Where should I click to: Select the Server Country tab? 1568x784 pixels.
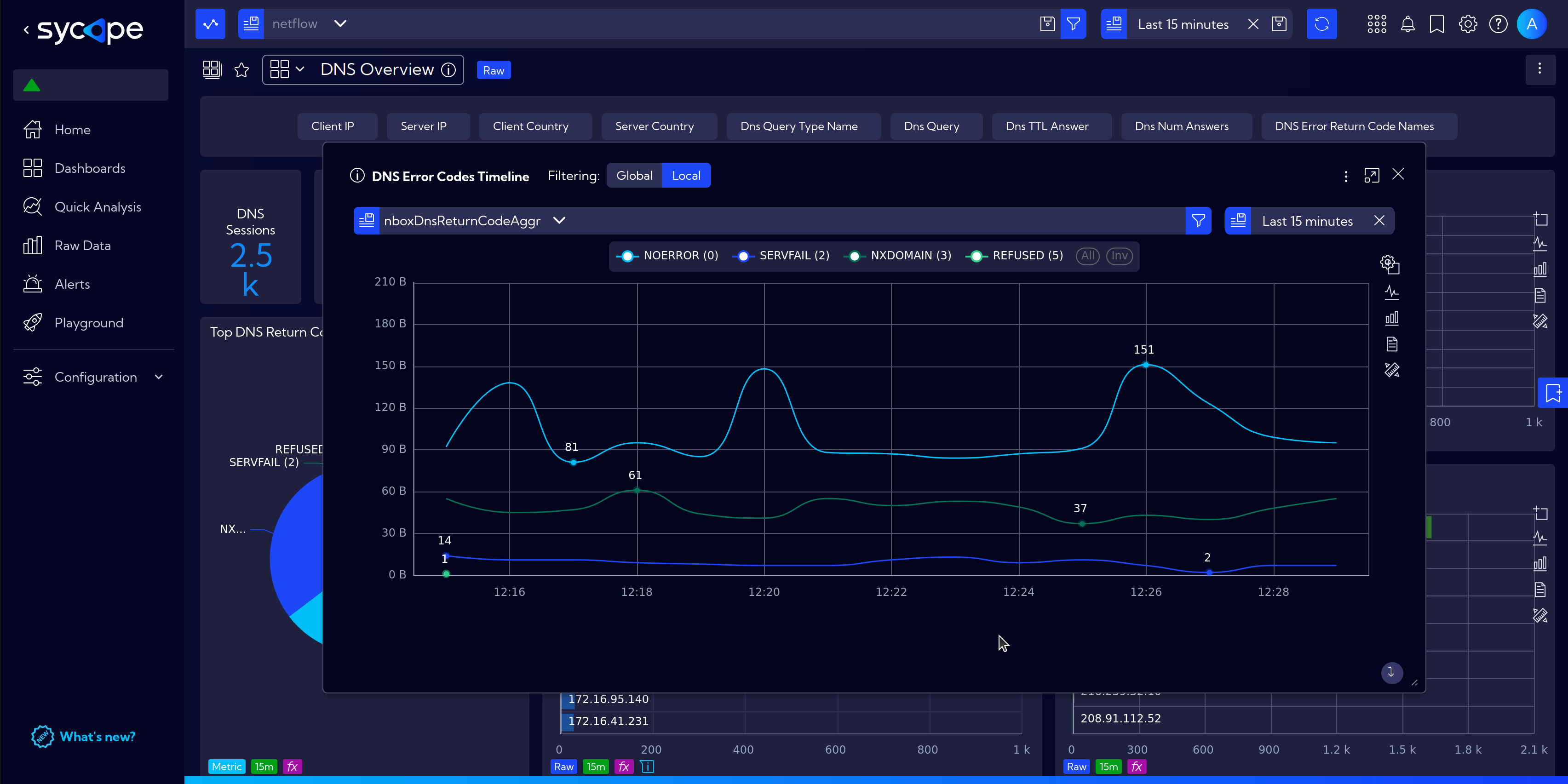click(x=654, y=126)
